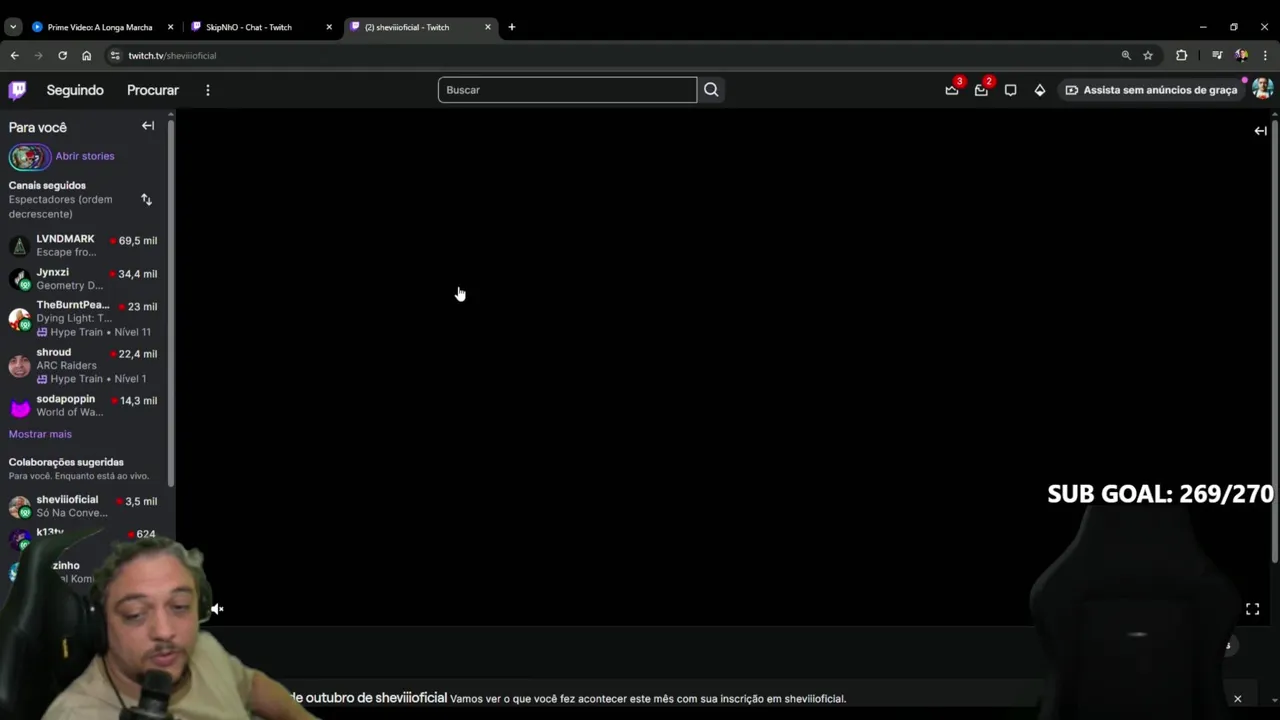The width and height of the screenshot is (1280, 720).
Task: Open browser profile avatar
Action: [1241, 56]
